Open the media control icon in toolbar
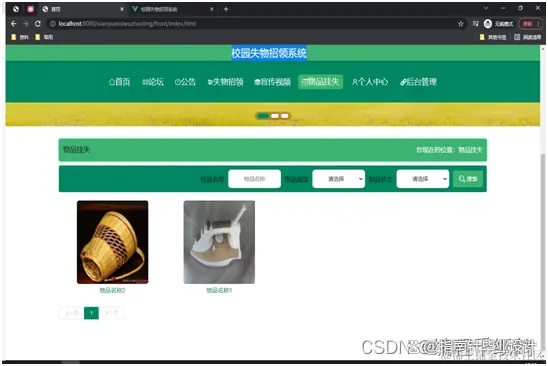This screenshot has width=548, height=366. point(475,24)
